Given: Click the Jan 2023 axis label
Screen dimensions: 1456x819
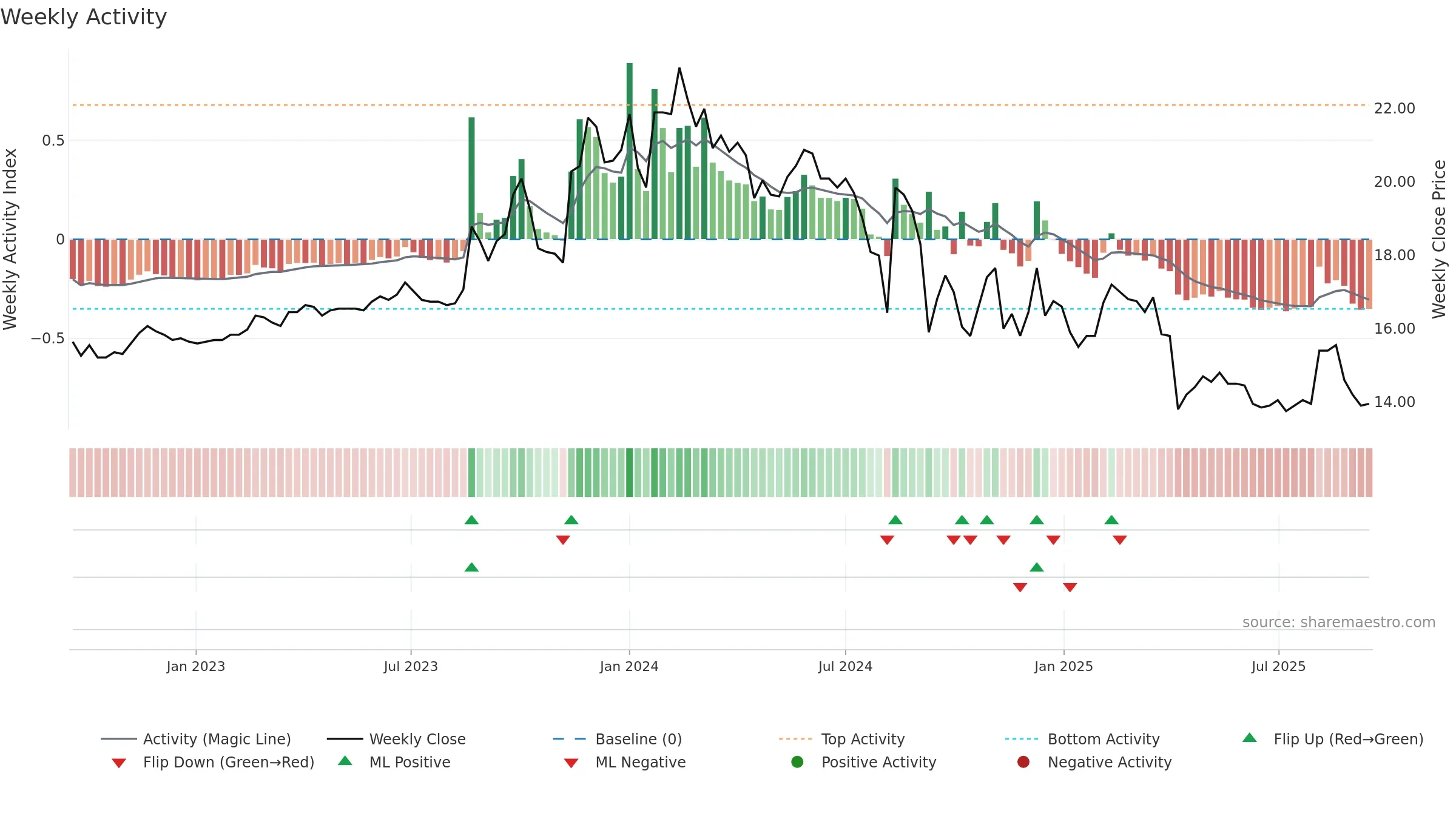Looking at the screenshot, I should (x=196, y=666).
